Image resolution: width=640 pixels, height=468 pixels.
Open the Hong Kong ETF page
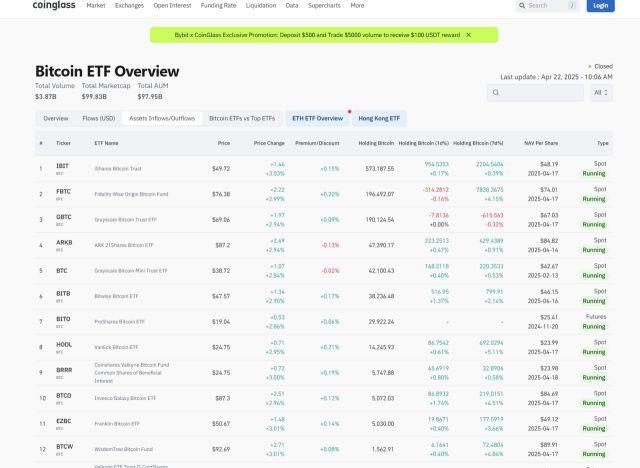tap(380, 118)
